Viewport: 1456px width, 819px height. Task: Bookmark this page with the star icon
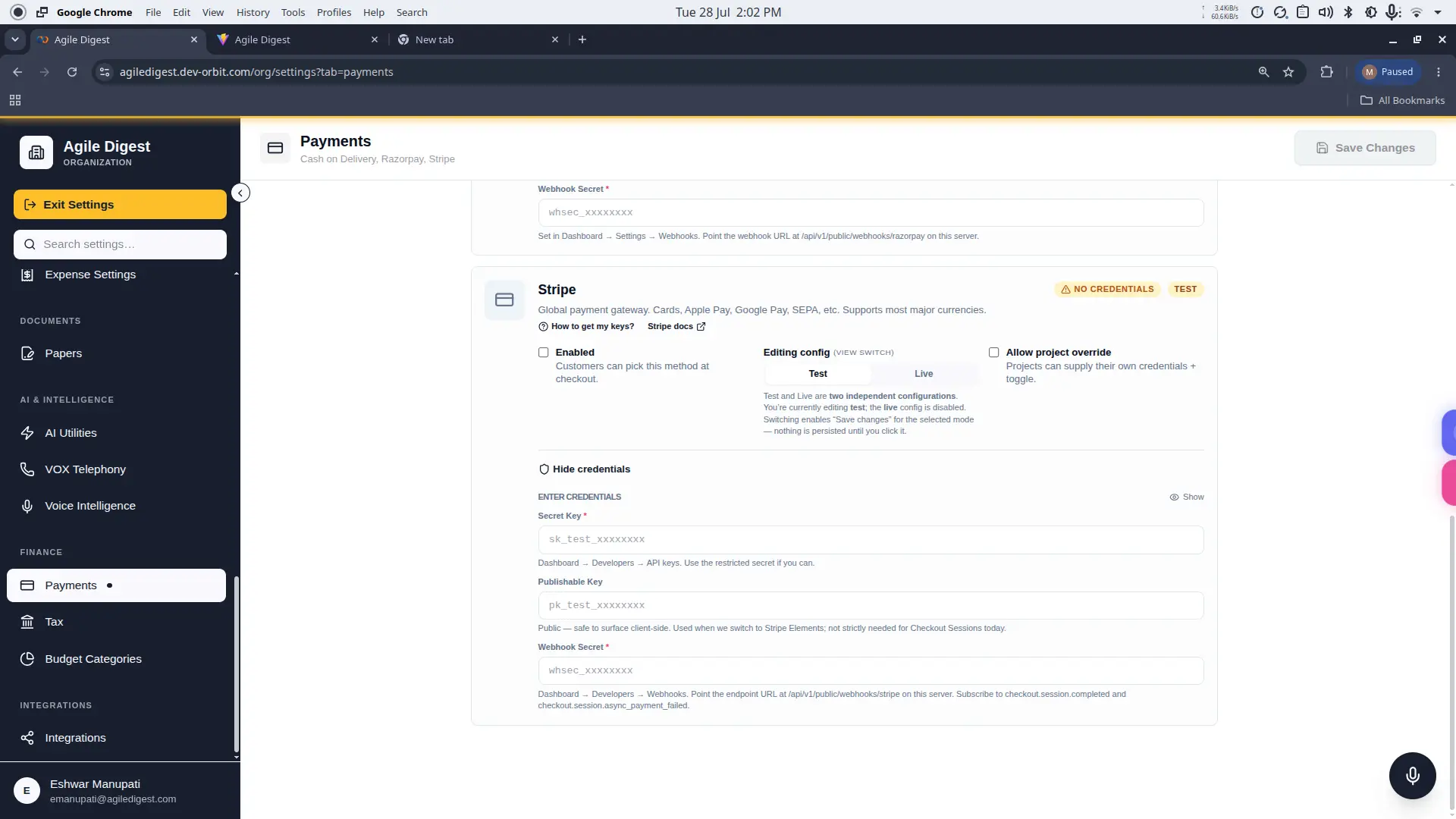pos(1288,72)
